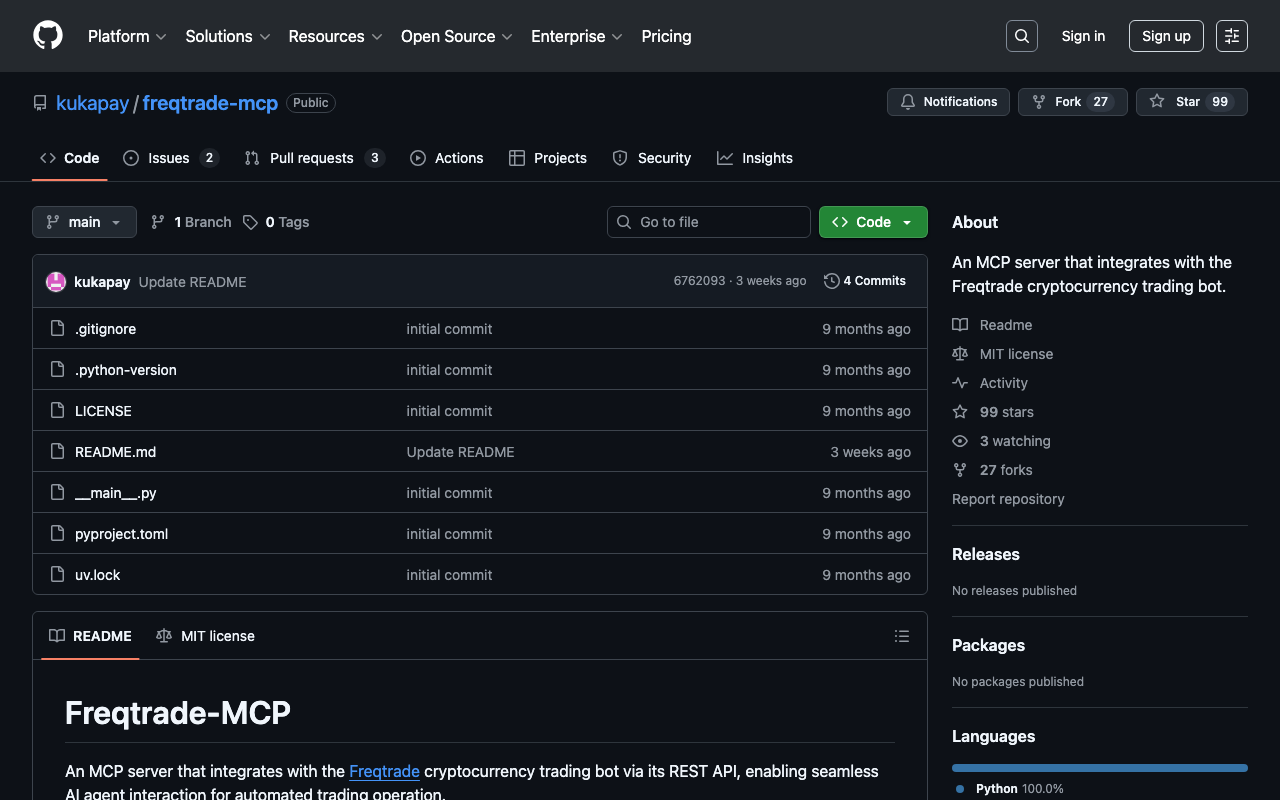Open the Pull requests tab

click(x=313, y=158)
